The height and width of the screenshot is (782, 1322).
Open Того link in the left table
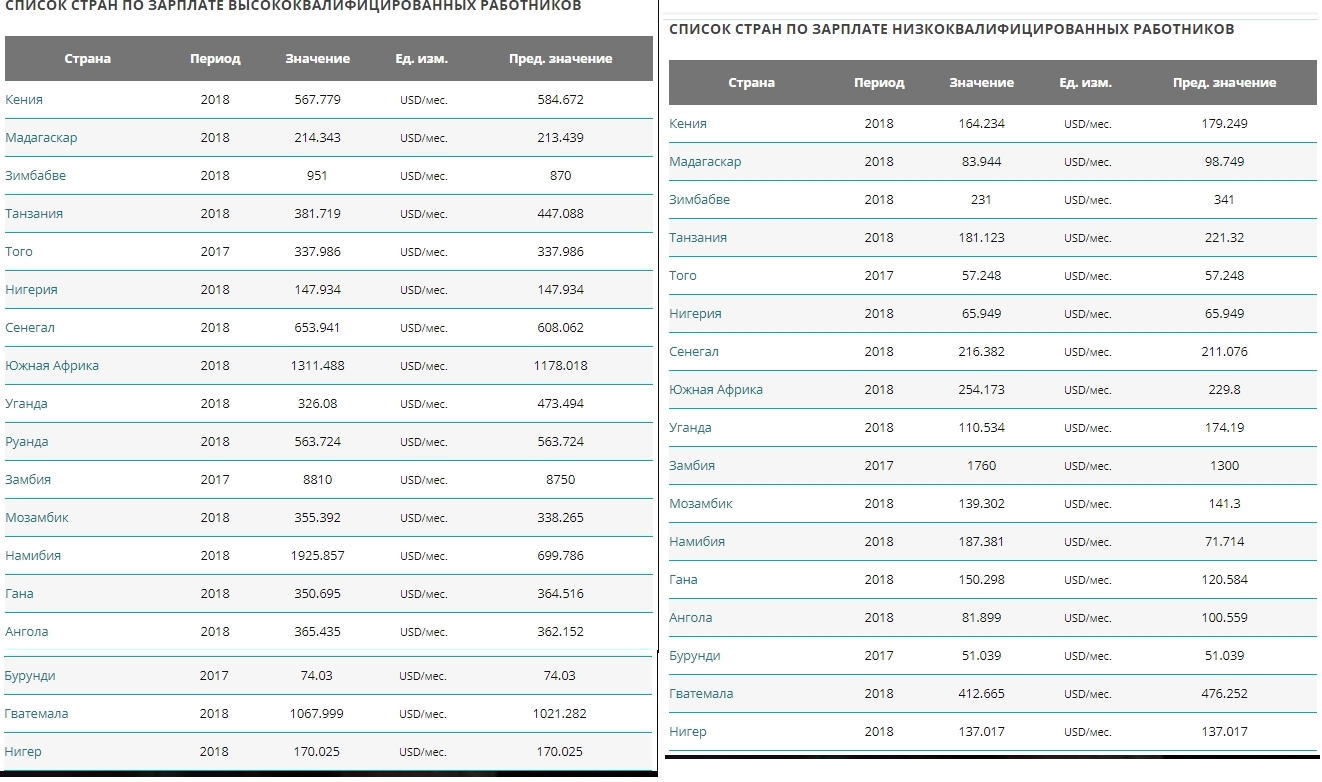tap(19, 252)
